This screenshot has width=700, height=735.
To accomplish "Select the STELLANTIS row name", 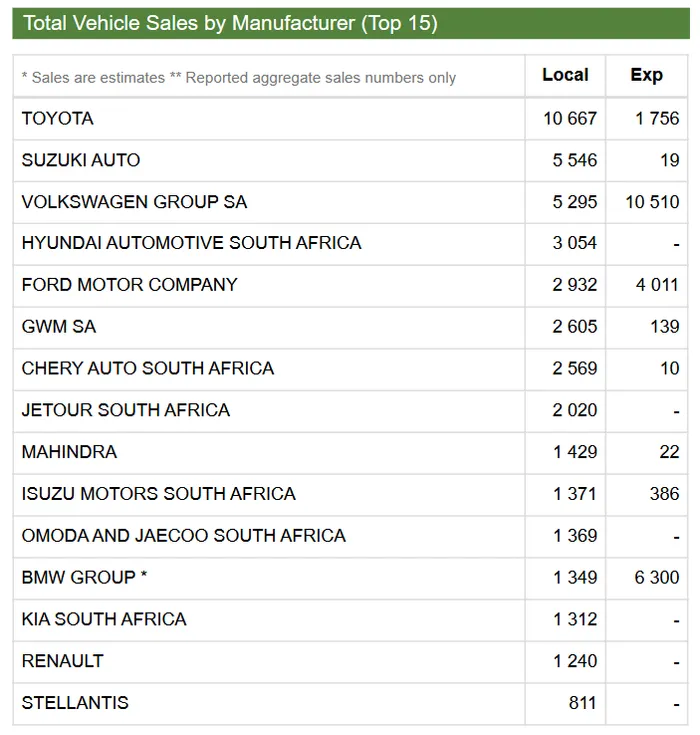I will [x=75, y=703].
